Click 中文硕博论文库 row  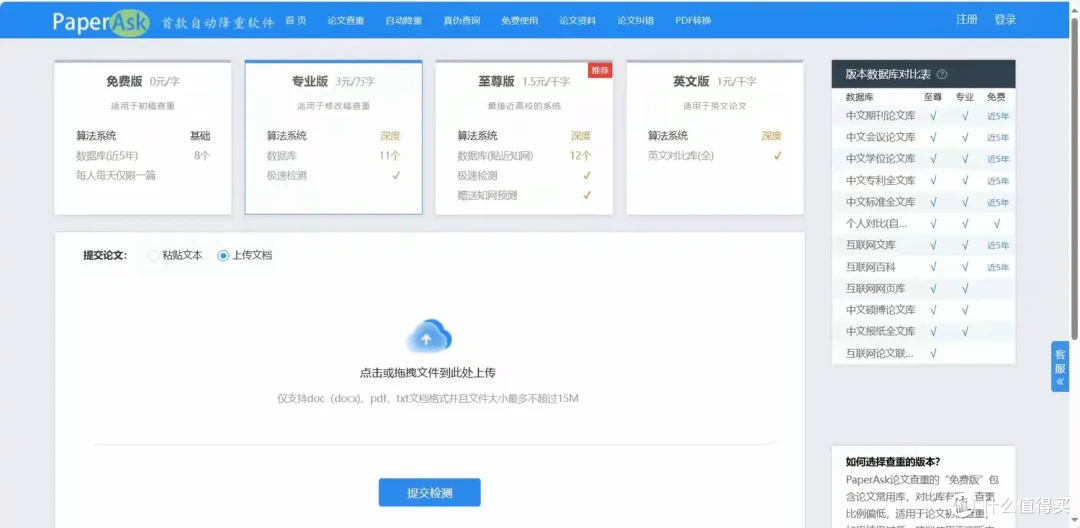924,310
